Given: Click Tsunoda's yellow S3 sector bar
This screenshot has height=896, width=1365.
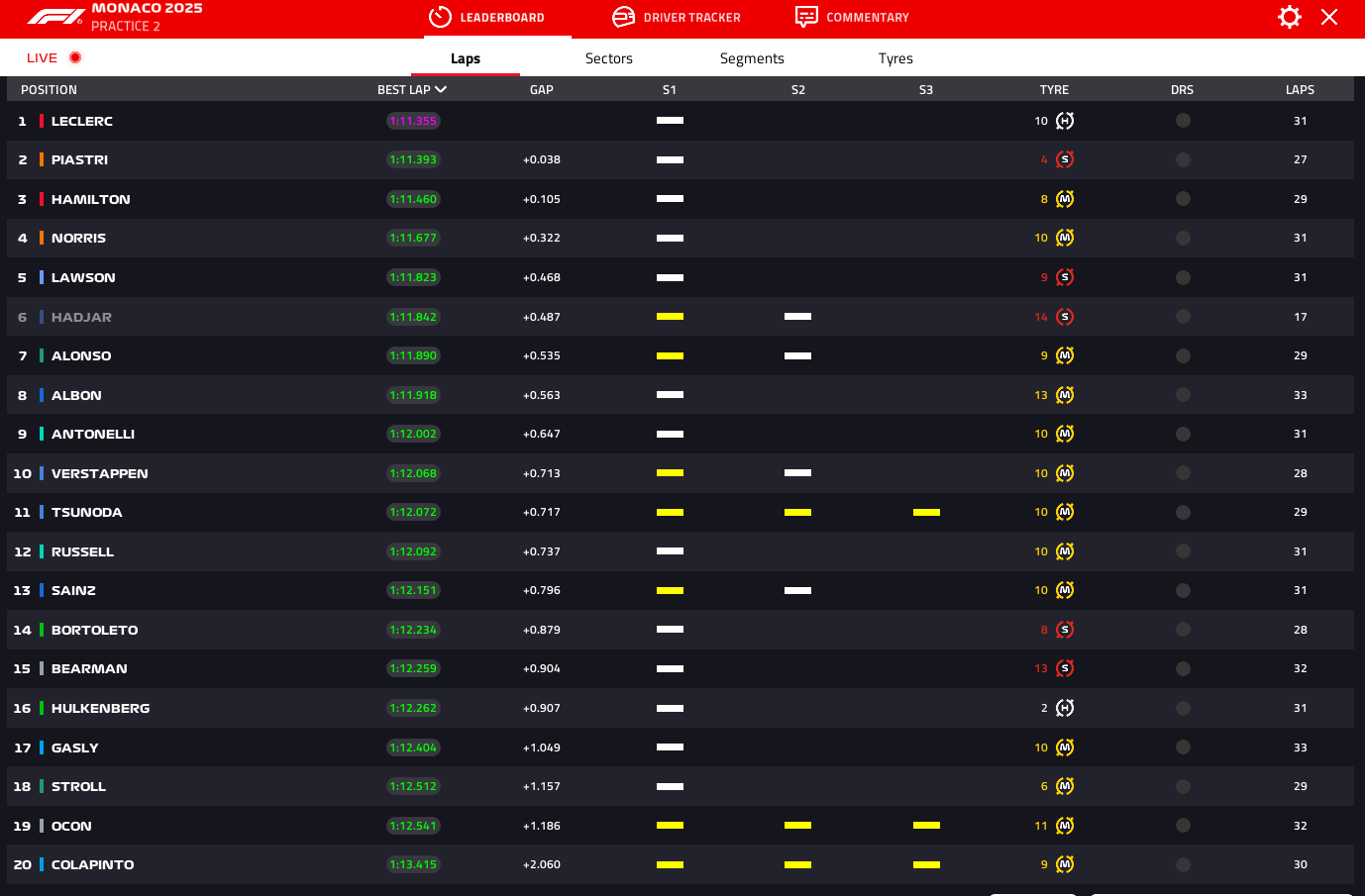Looking at the screenshot, I should pos(926,512).
